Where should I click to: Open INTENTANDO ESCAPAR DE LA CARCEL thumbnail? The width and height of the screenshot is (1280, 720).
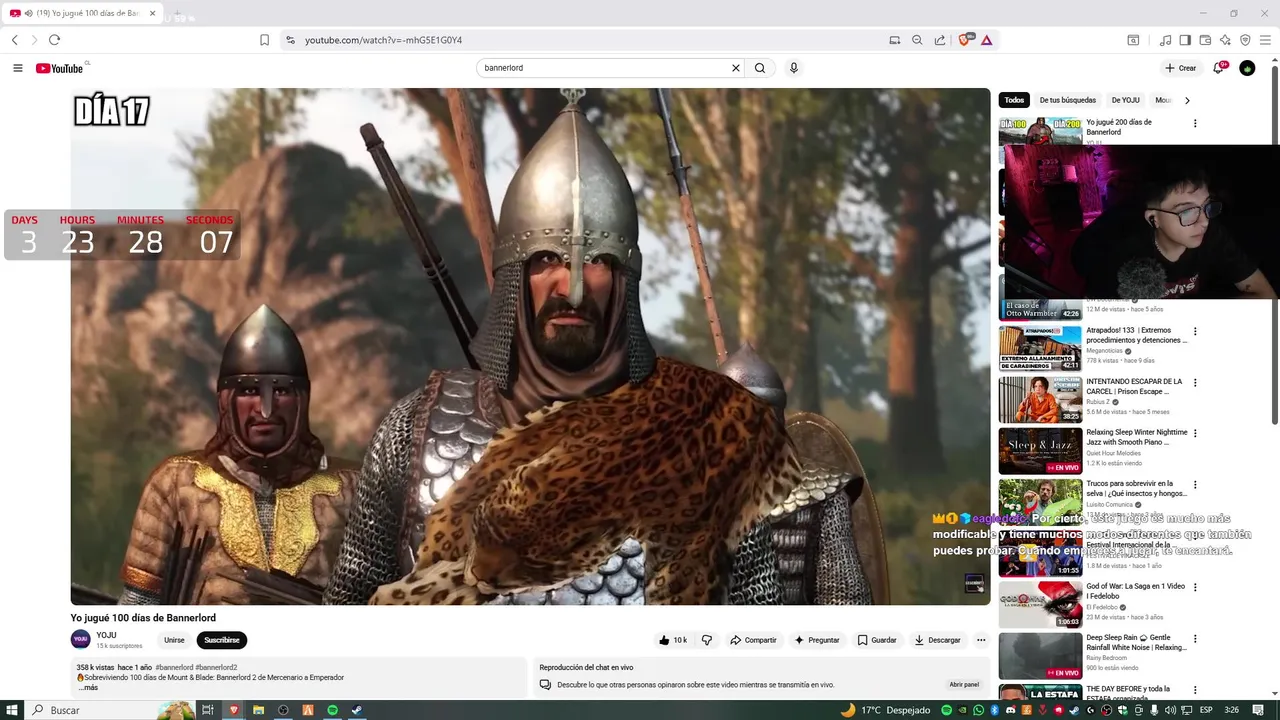pyautogui.click(x=1040, y=399)
